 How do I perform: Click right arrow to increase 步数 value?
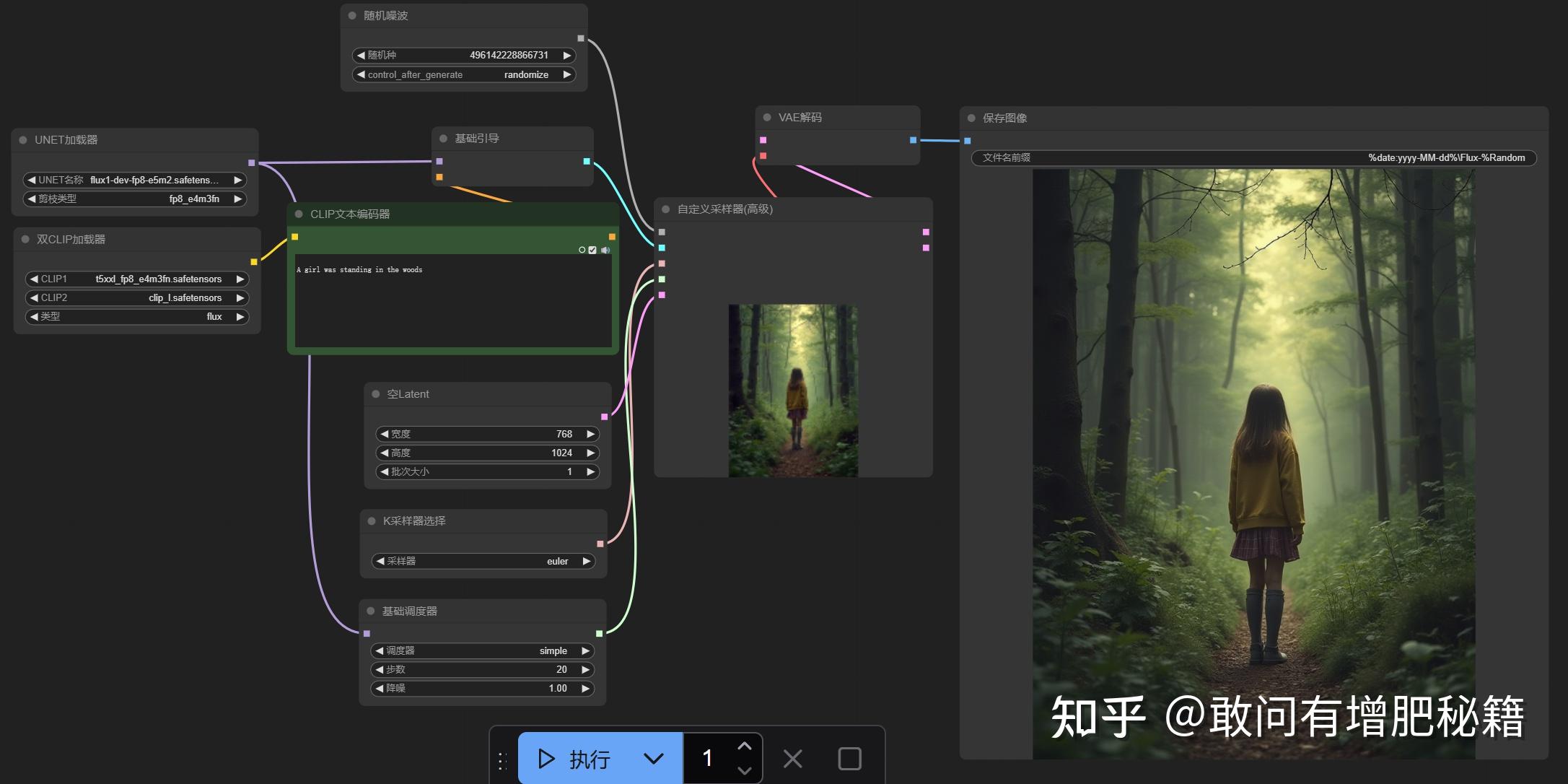(x=586, y=669)
